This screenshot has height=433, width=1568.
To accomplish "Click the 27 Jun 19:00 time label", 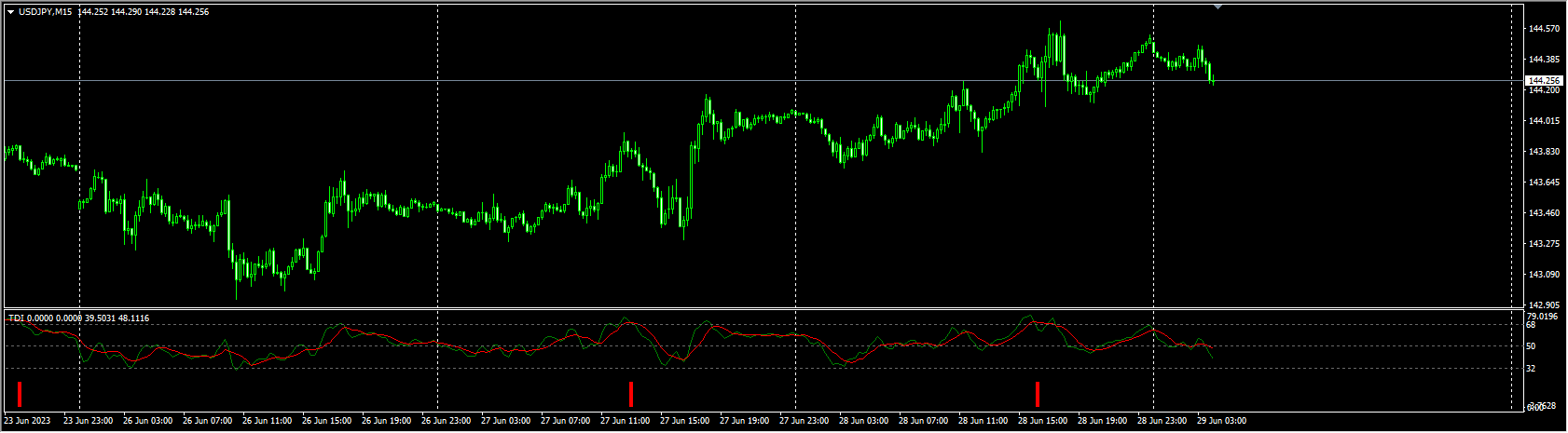I will [x=744, y=421].
